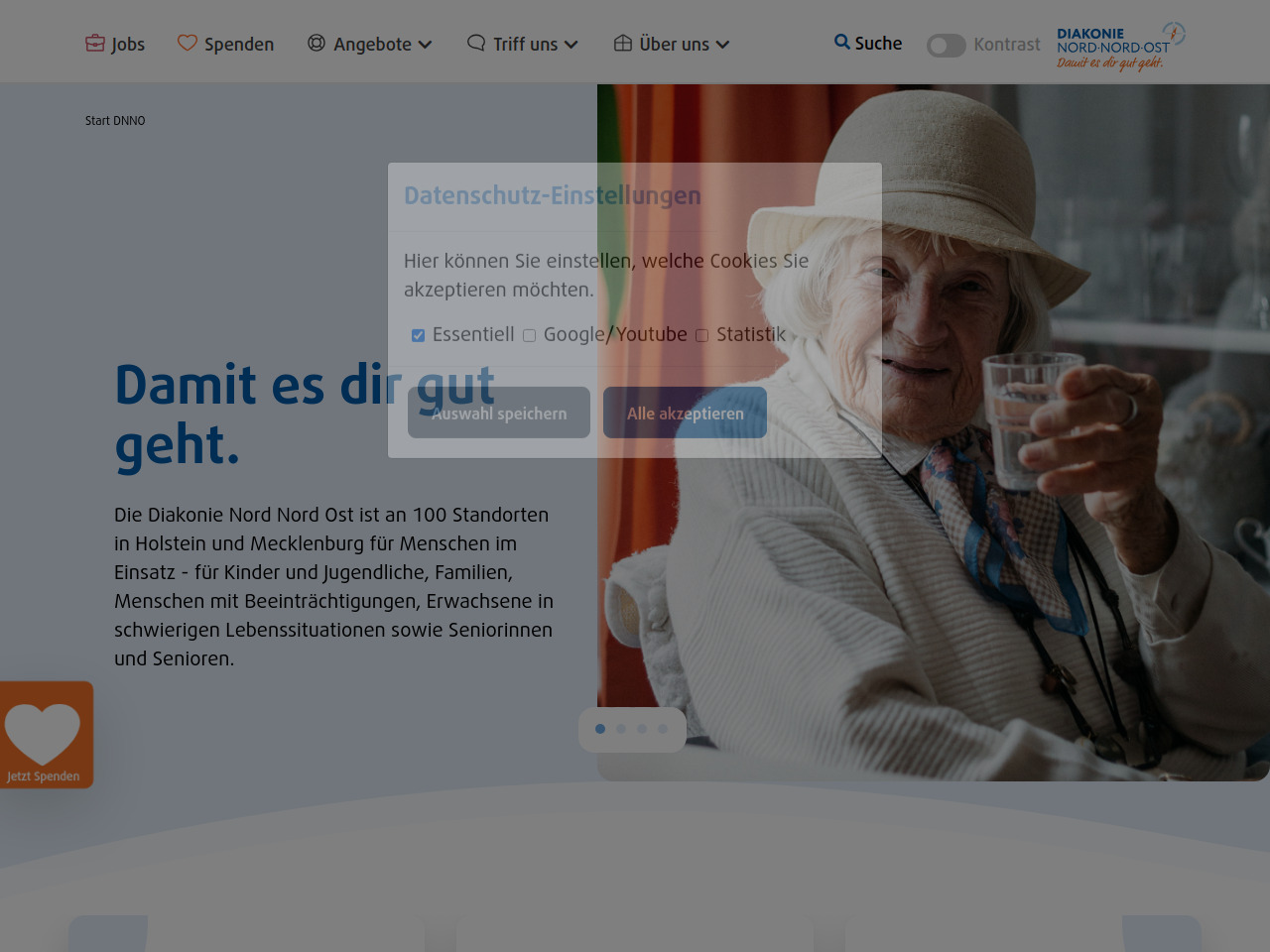Enable the Google/Youtube cookie checkbox
Screen dimensions: 1270x952
(530, 336)
